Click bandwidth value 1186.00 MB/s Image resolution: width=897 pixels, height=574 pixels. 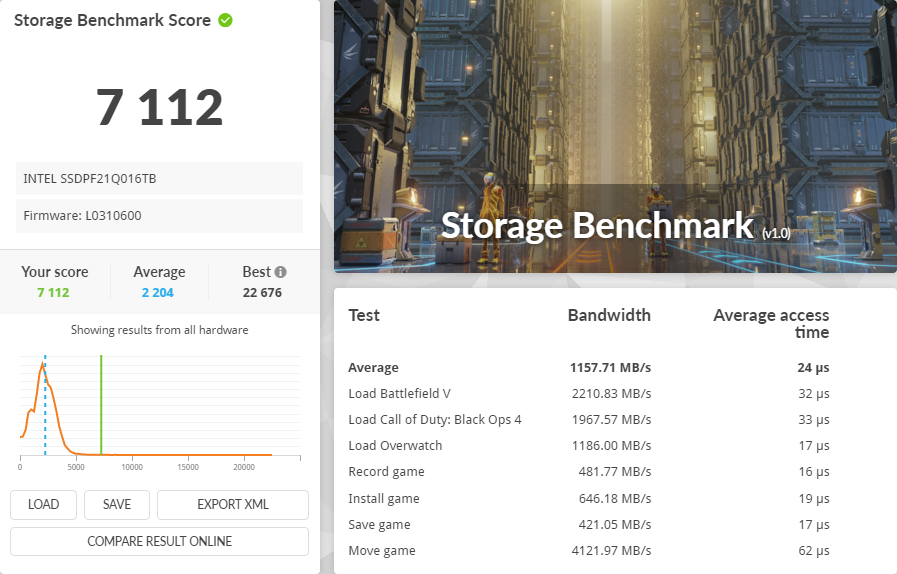pos(612,446)
